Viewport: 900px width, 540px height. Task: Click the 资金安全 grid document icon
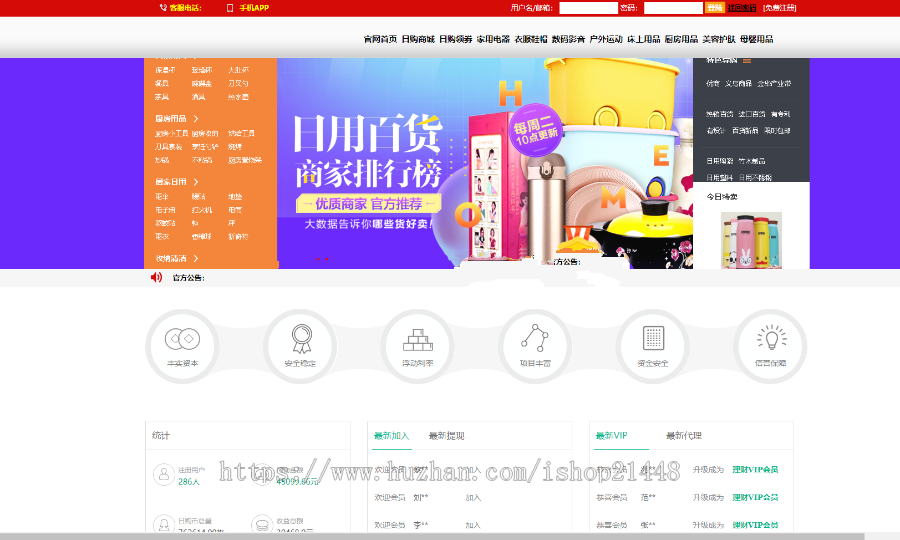(653, 338)
